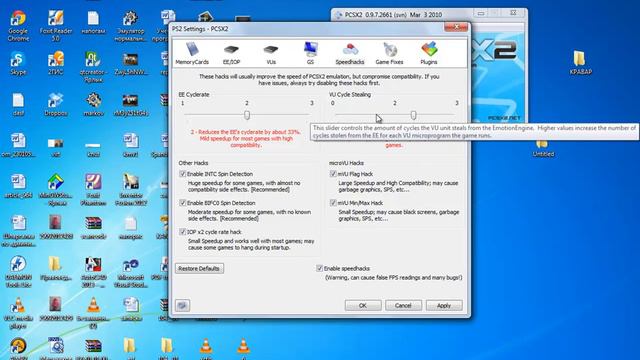Close the PCSX2 main window
Viewport: 640px width, 360px height.
click(514, 13)
